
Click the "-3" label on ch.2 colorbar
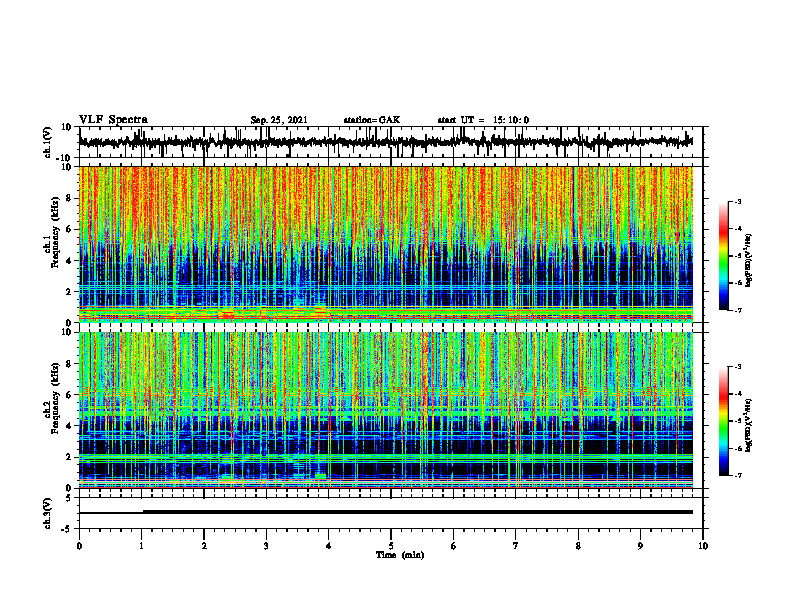pos(737,367)
